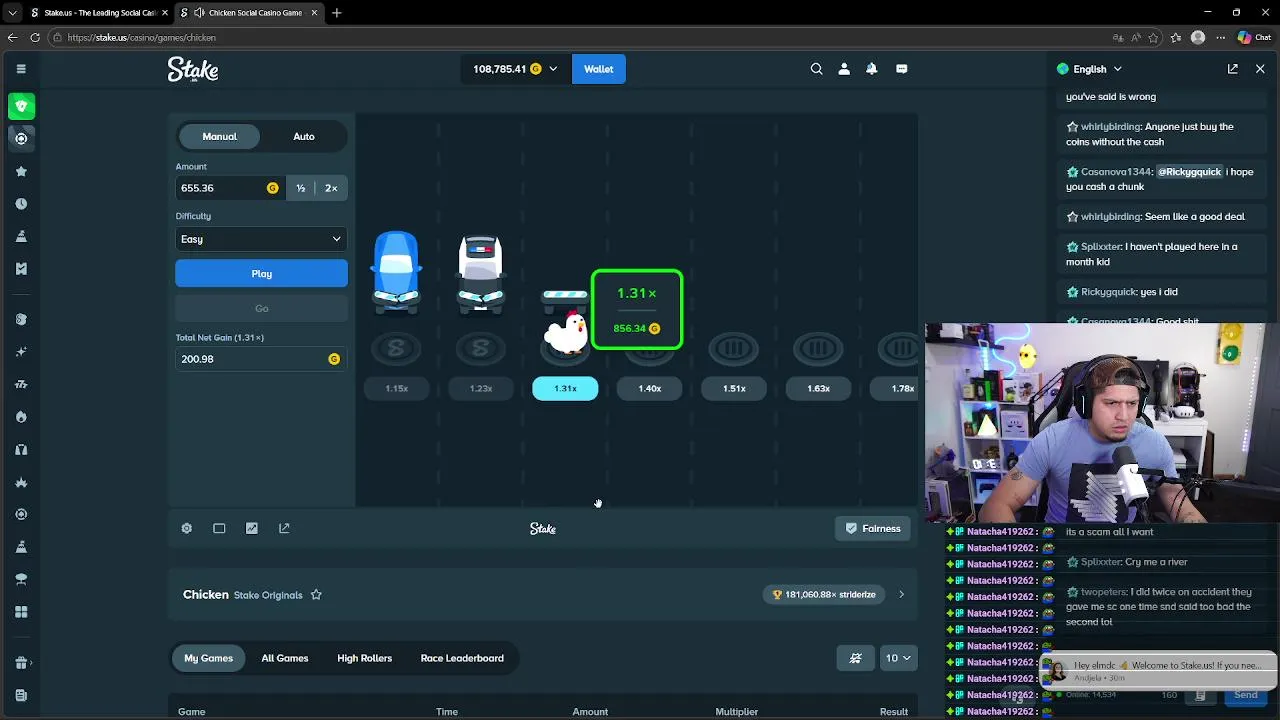This screenshot has width=1280, height=720.
Task: Go back in the browser
Action: tap(12, 38)
